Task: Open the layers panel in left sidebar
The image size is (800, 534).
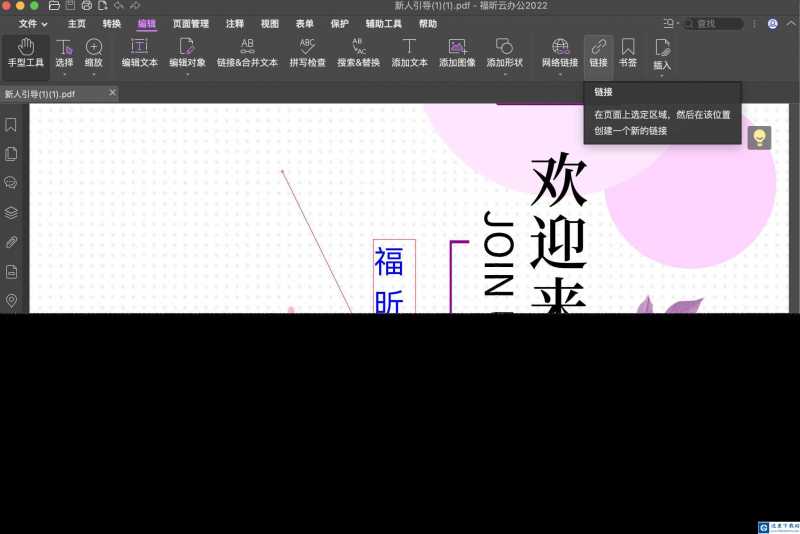Action: click(x=11, y=213)
